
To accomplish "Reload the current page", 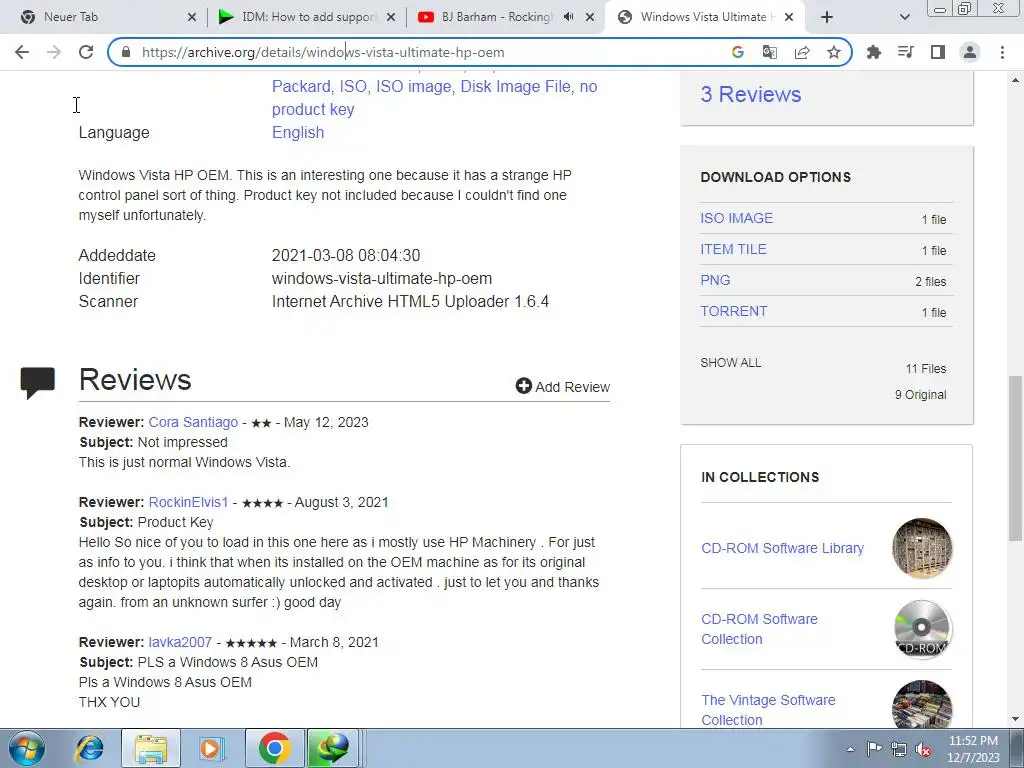I will tap(86, 52).
